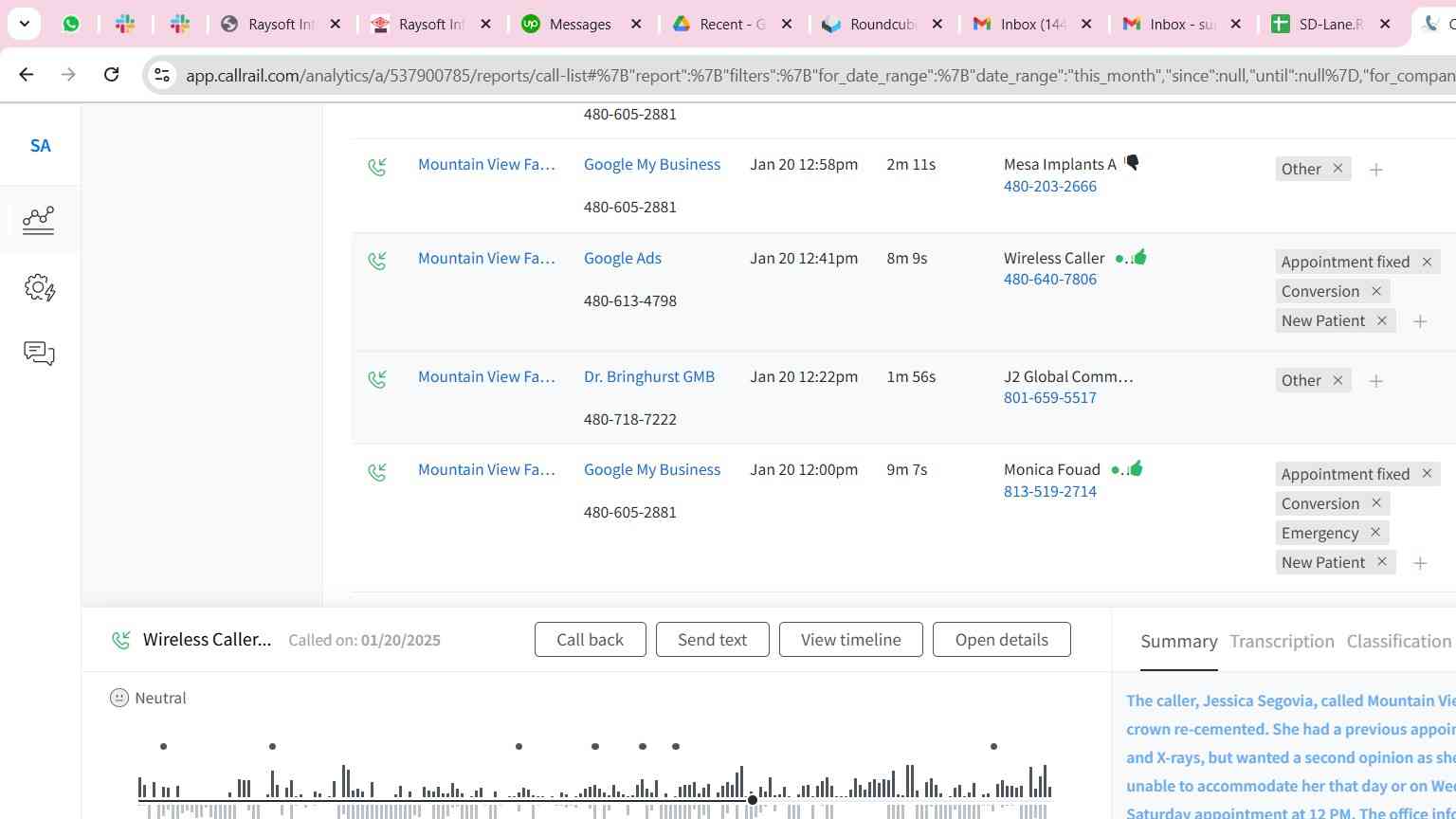Add a tag to the Monica Fouad call

click(1419, 563)
